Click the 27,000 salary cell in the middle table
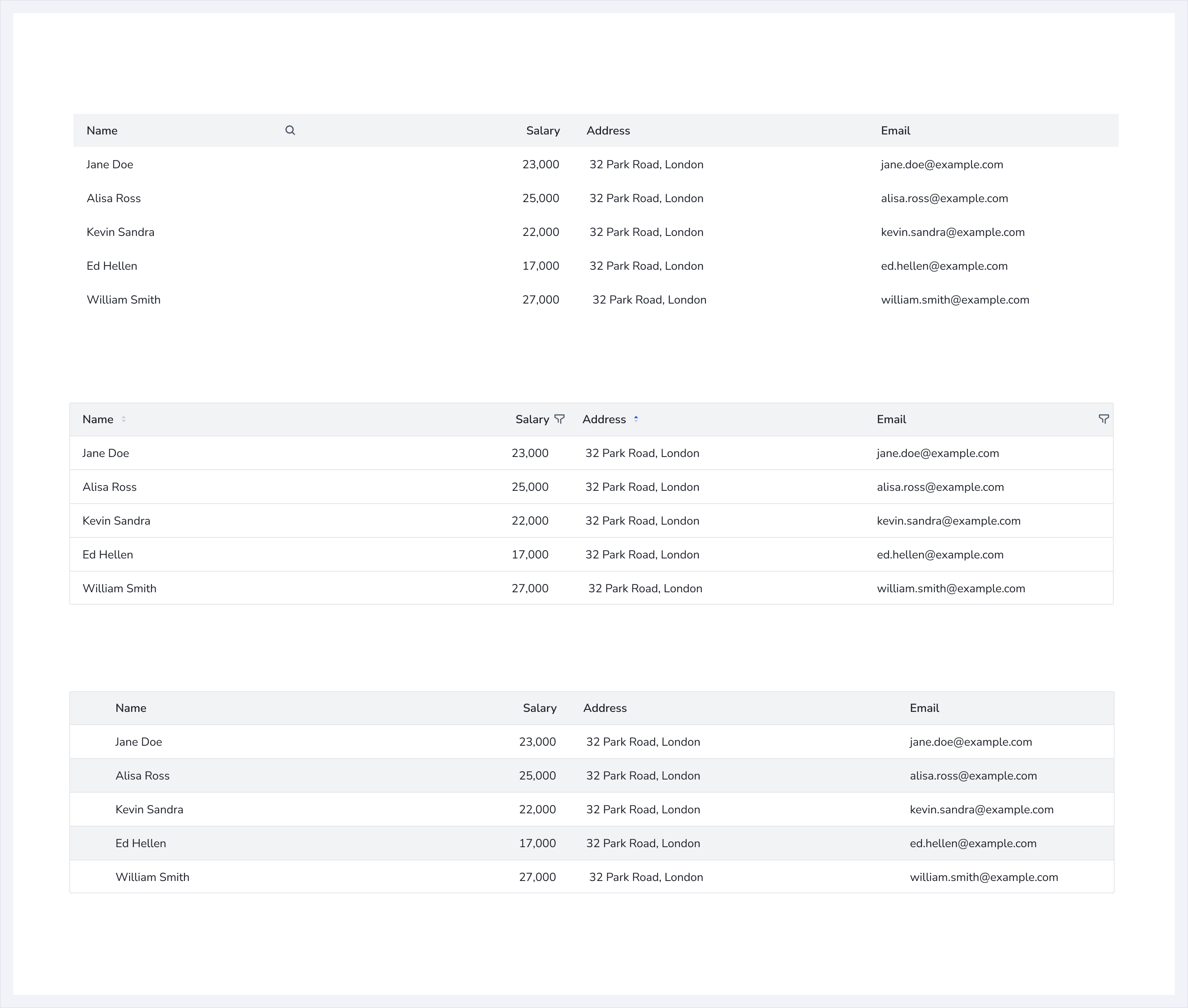The width and height of the screenshot is (1188, 1008). pyautogui.click(x=530, y=589)
